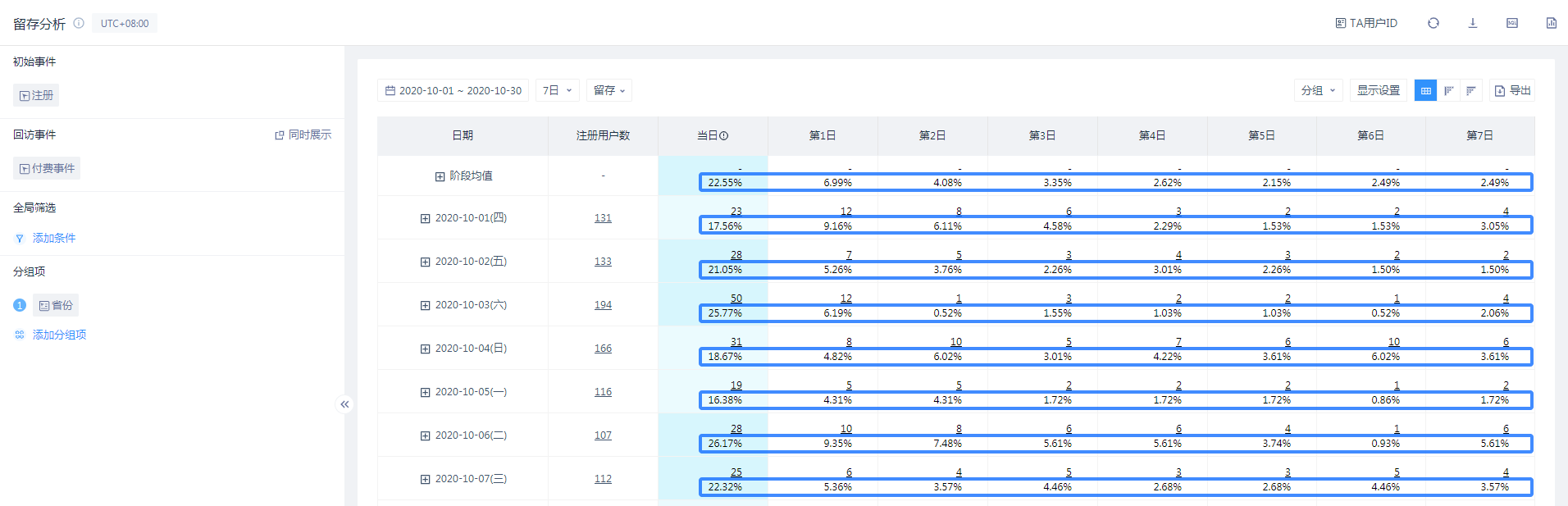Click the download arrow icon in header

1472,23
